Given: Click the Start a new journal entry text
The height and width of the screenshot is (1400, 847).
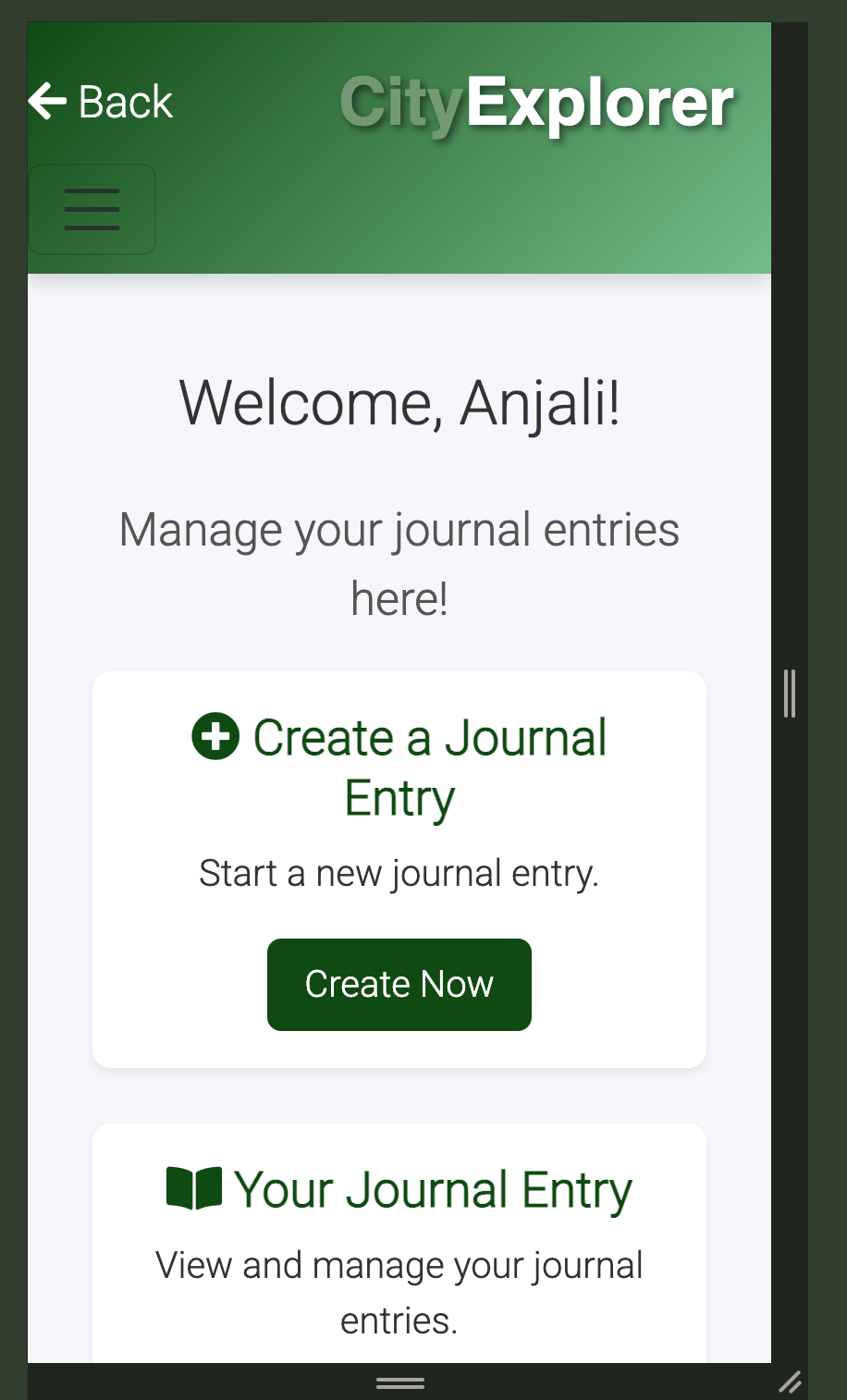Looking at the screenshot, I should 399,874.
